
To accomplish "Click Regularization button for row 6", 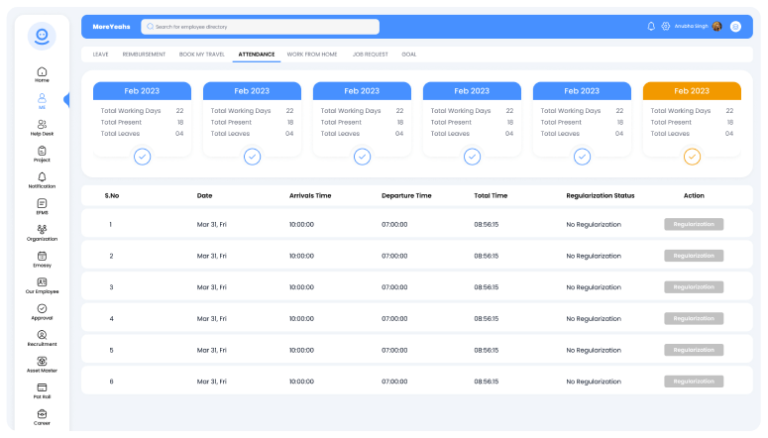I will pos(693,381).
